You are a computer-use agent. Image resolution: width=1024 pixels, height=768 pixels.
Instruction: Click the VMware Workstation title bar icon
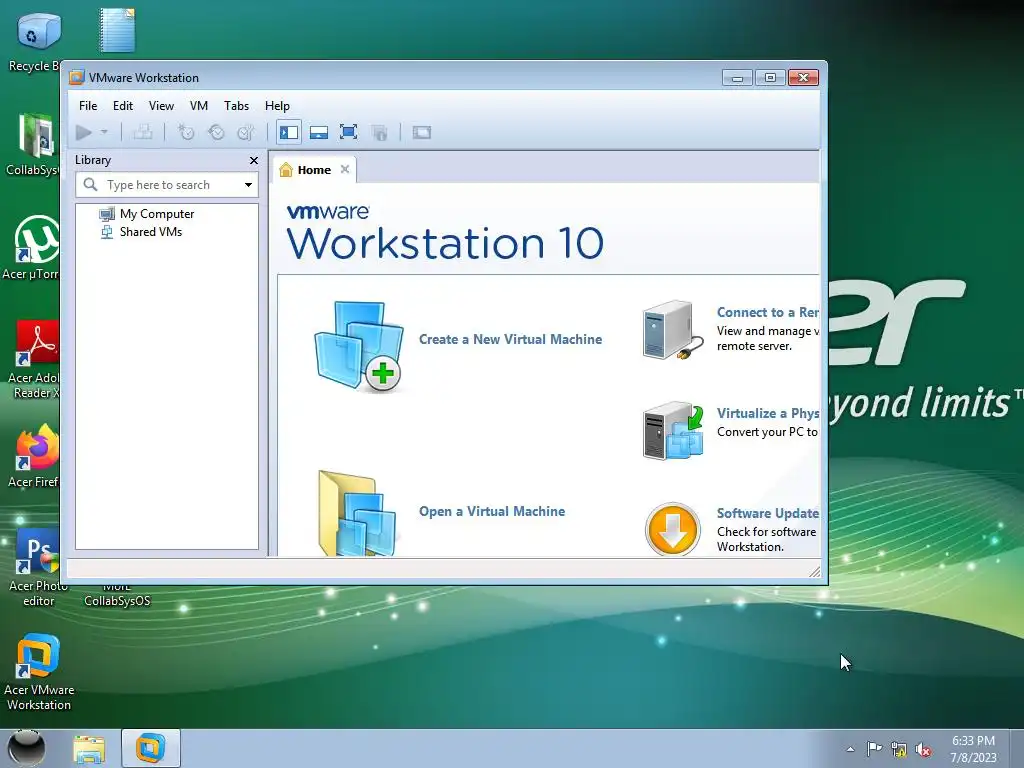77,78
